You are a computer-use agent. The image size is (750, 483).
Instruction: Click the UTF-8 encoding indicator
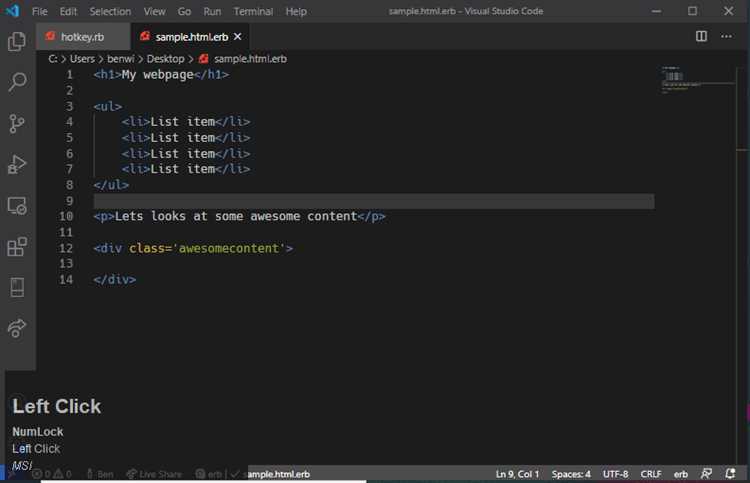pos(615,474)
